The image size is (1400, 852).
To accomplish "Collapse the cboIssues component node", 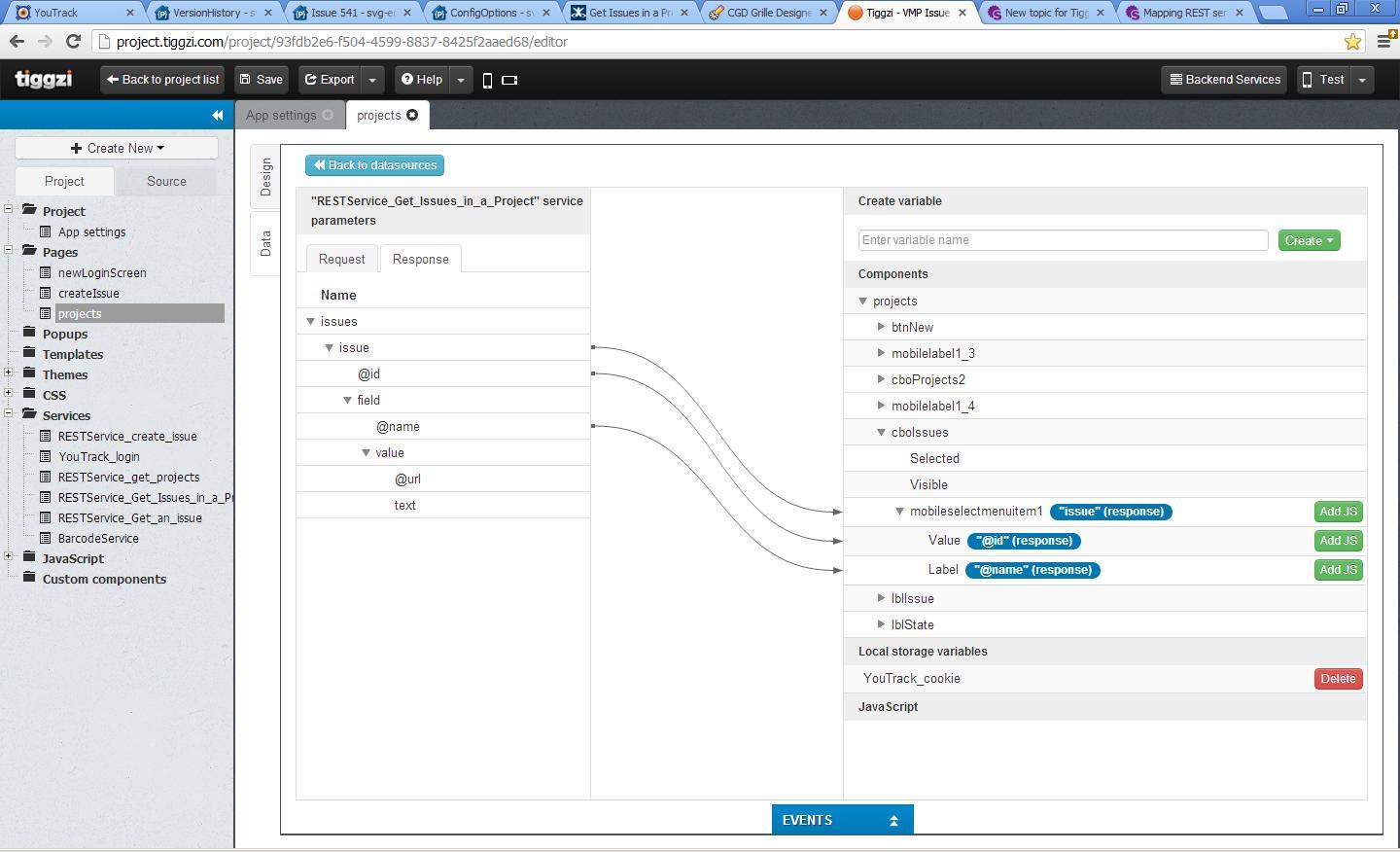I will pos(881,432).
